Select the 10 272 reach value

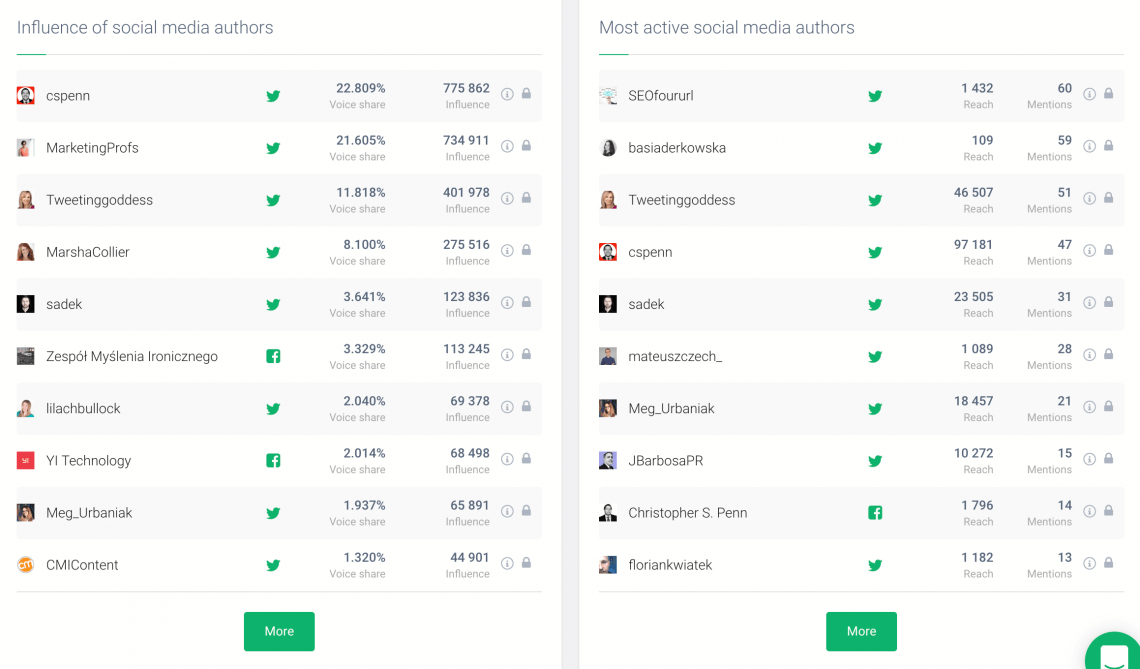click(974, 454)
